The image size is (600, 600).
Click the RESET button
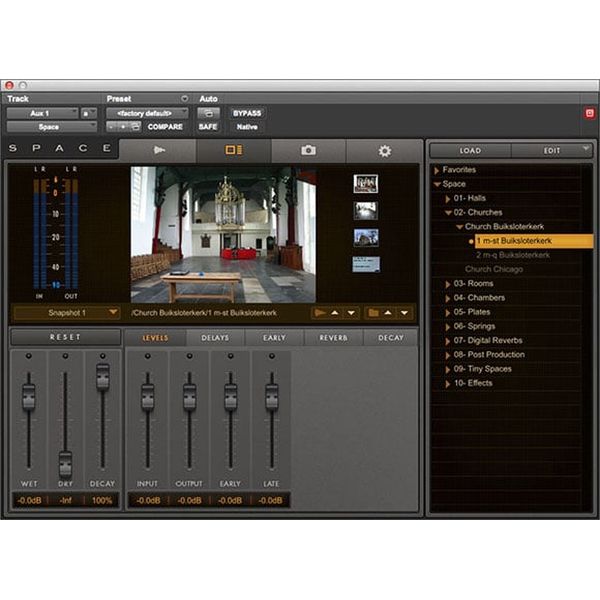pyautogui.click(x=65, y=337)
